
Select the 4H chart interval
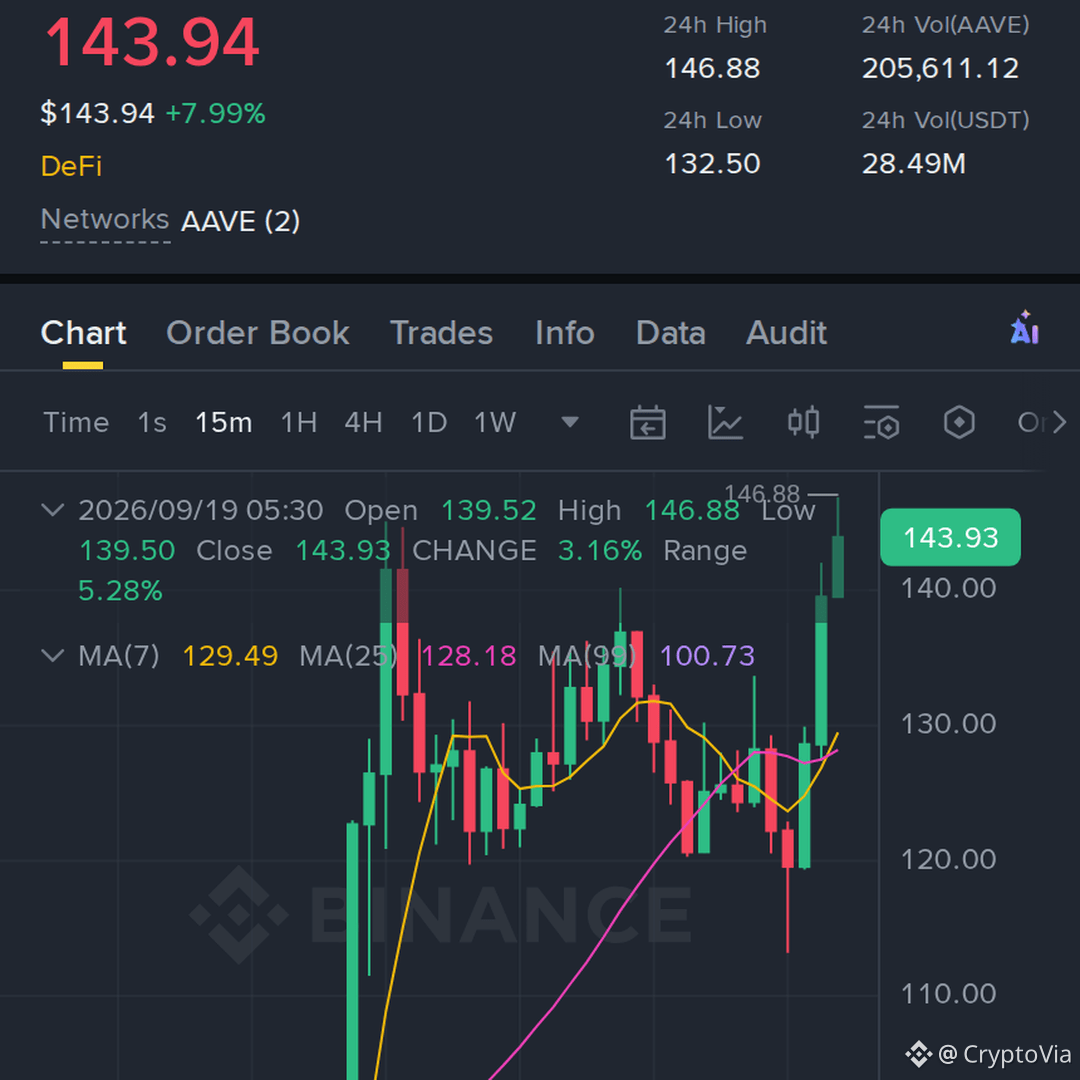click(364, 422)
